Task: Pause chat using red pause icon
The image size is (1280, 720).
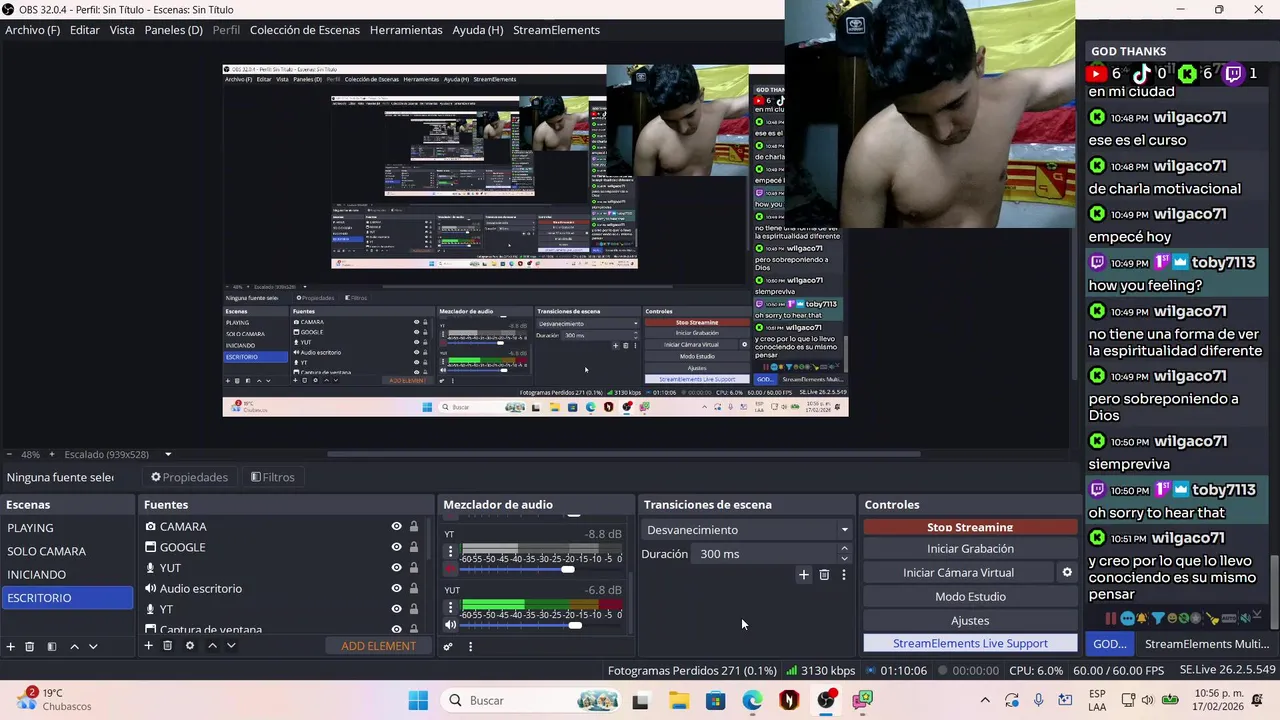Action: (1110, 619)
